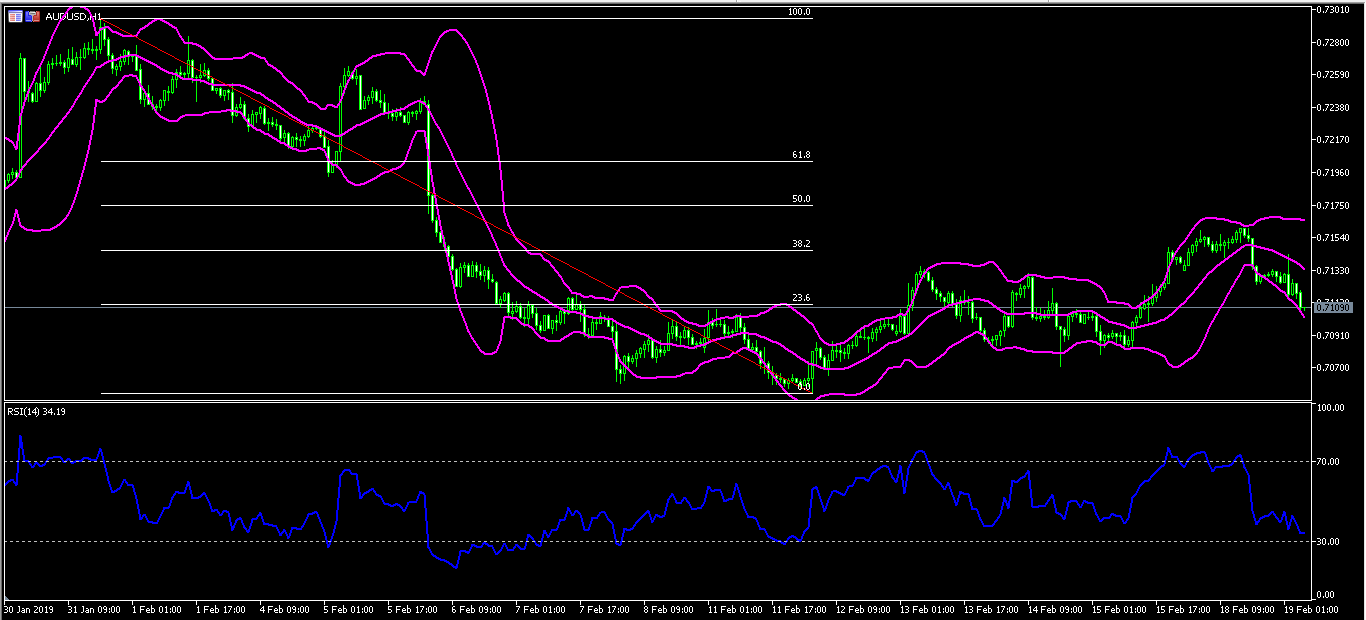
Task: Click the 23.6 Fibonacci retracement label
Action: point(800,299)
